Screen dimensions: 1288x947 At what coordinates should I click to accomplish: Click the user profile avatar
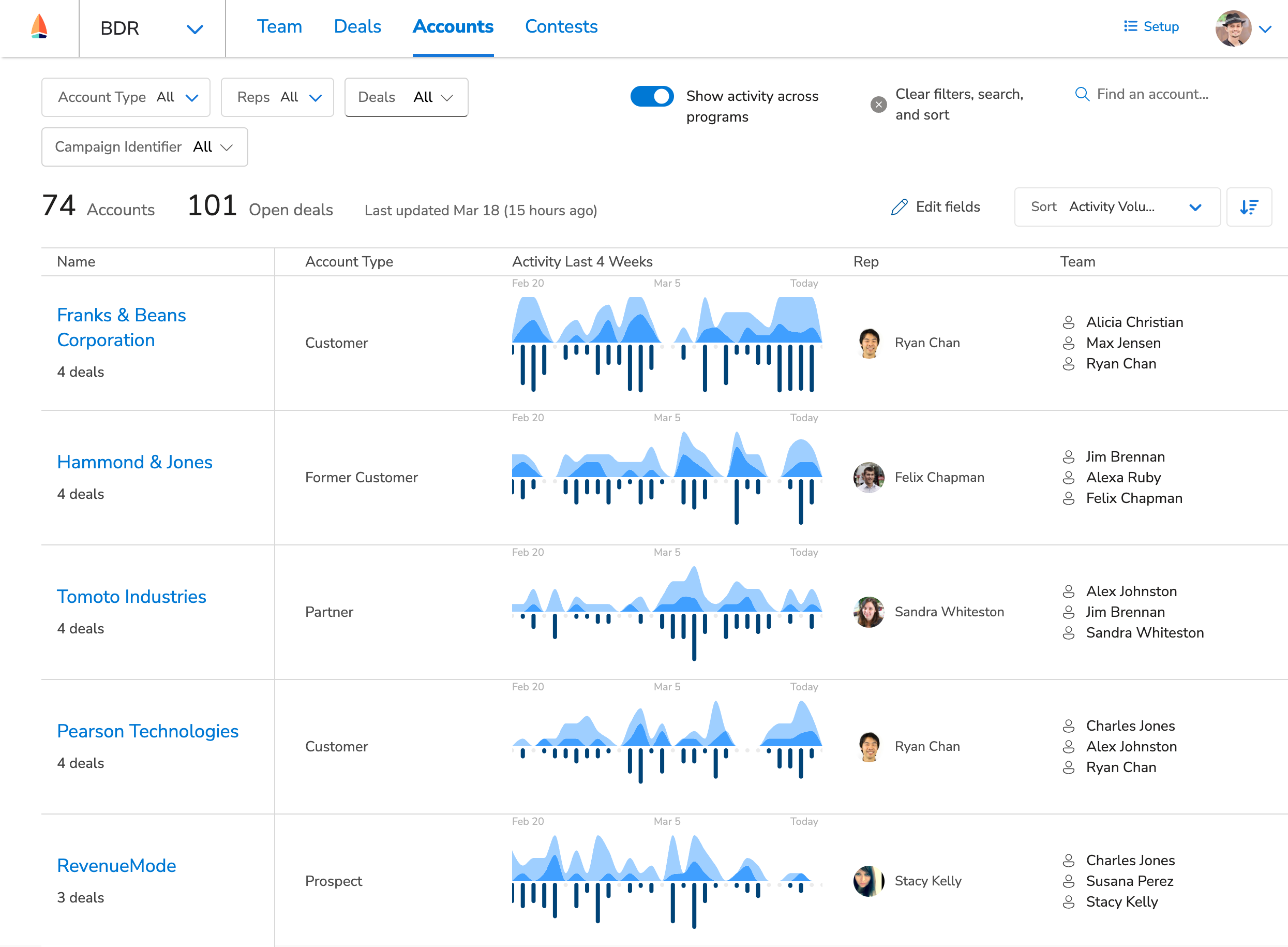click(x=1233, y=28)
